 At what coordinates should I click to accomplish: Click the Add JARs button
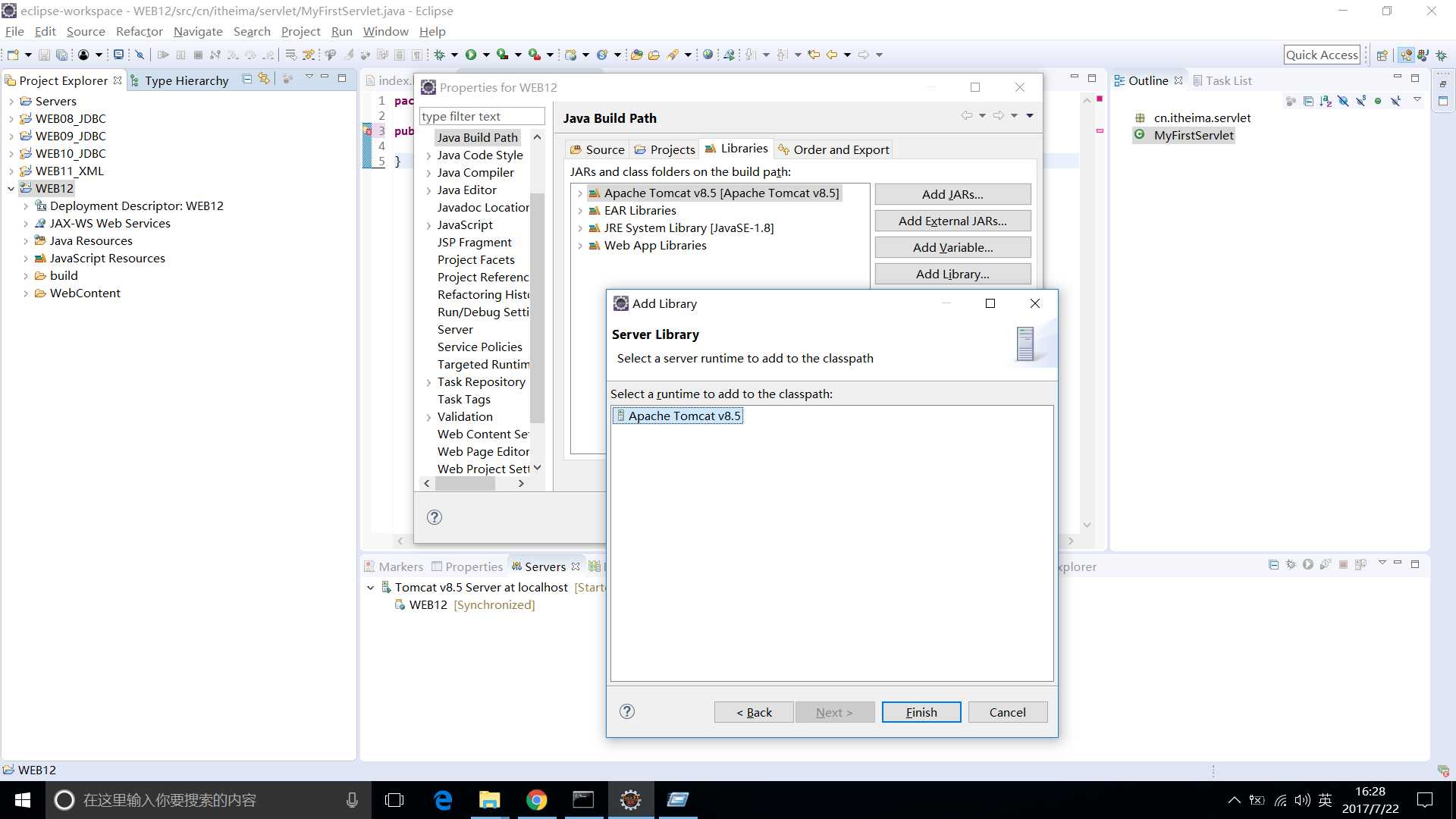point(952,194)
